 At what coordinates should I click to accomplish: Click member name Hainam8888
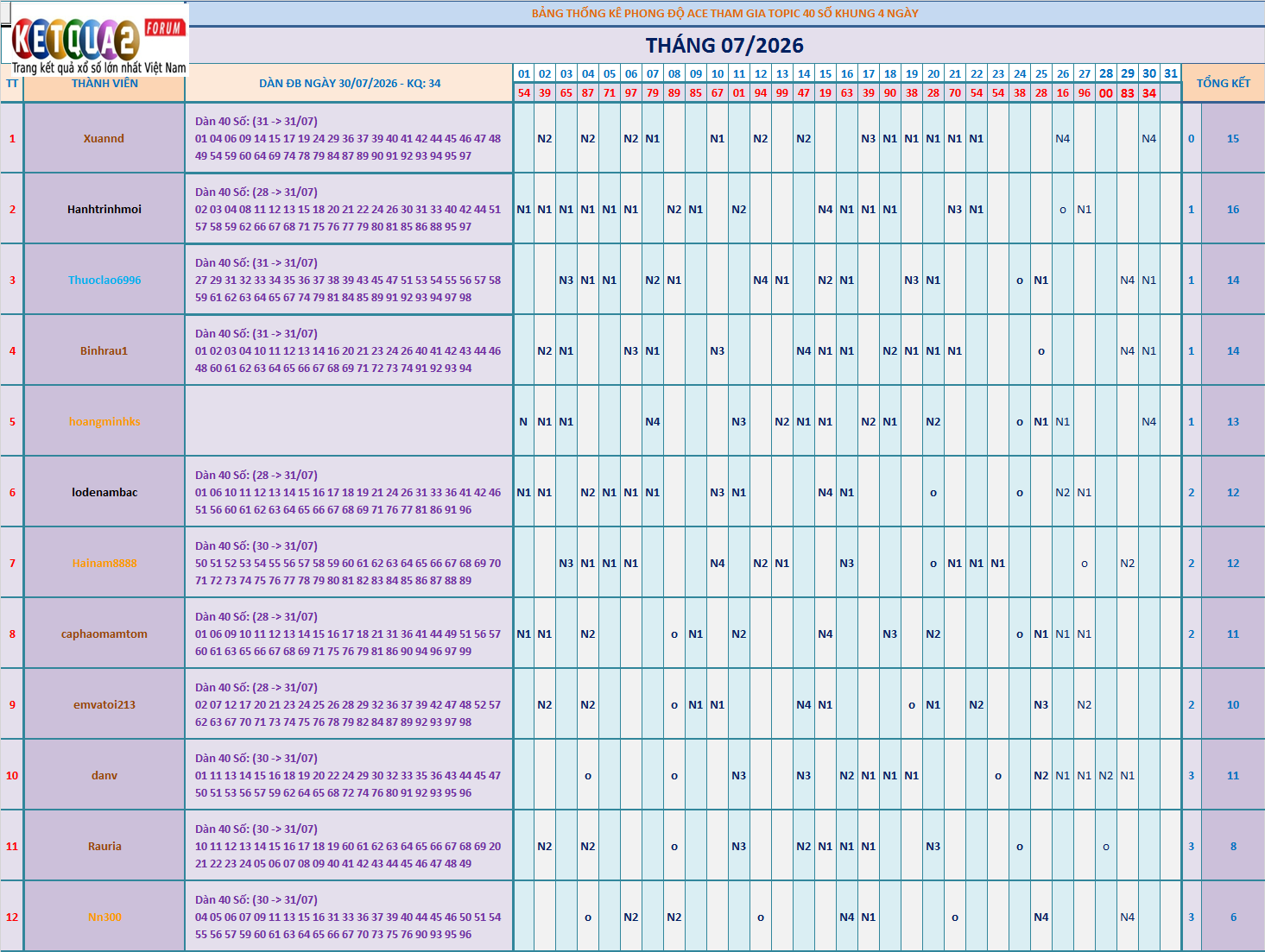(x=104, y=563)
